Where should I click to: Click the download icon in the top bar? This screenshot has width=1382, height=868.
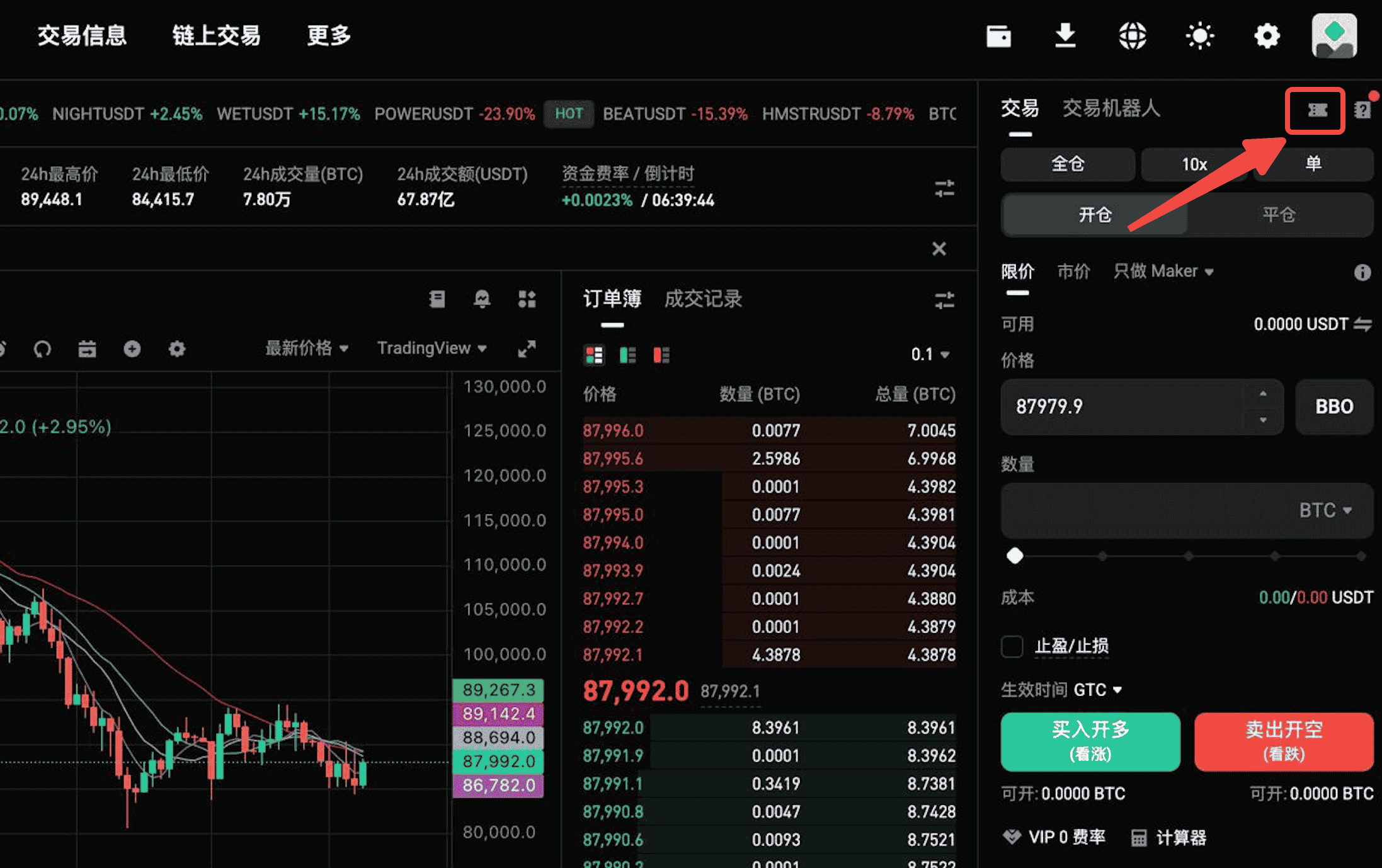click(1065, 36)
